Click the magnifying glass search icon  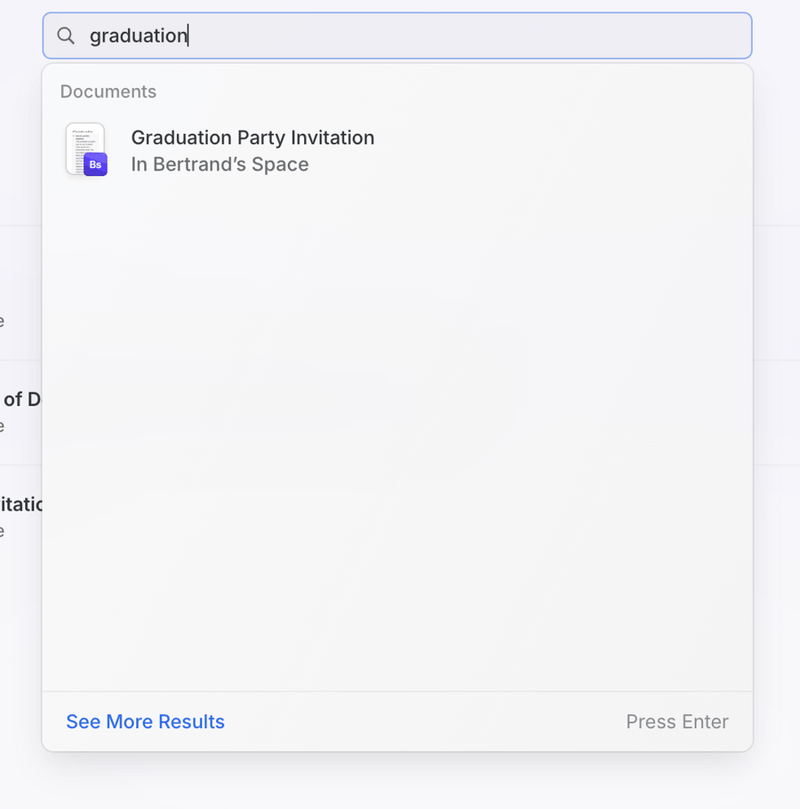point(66,35)
